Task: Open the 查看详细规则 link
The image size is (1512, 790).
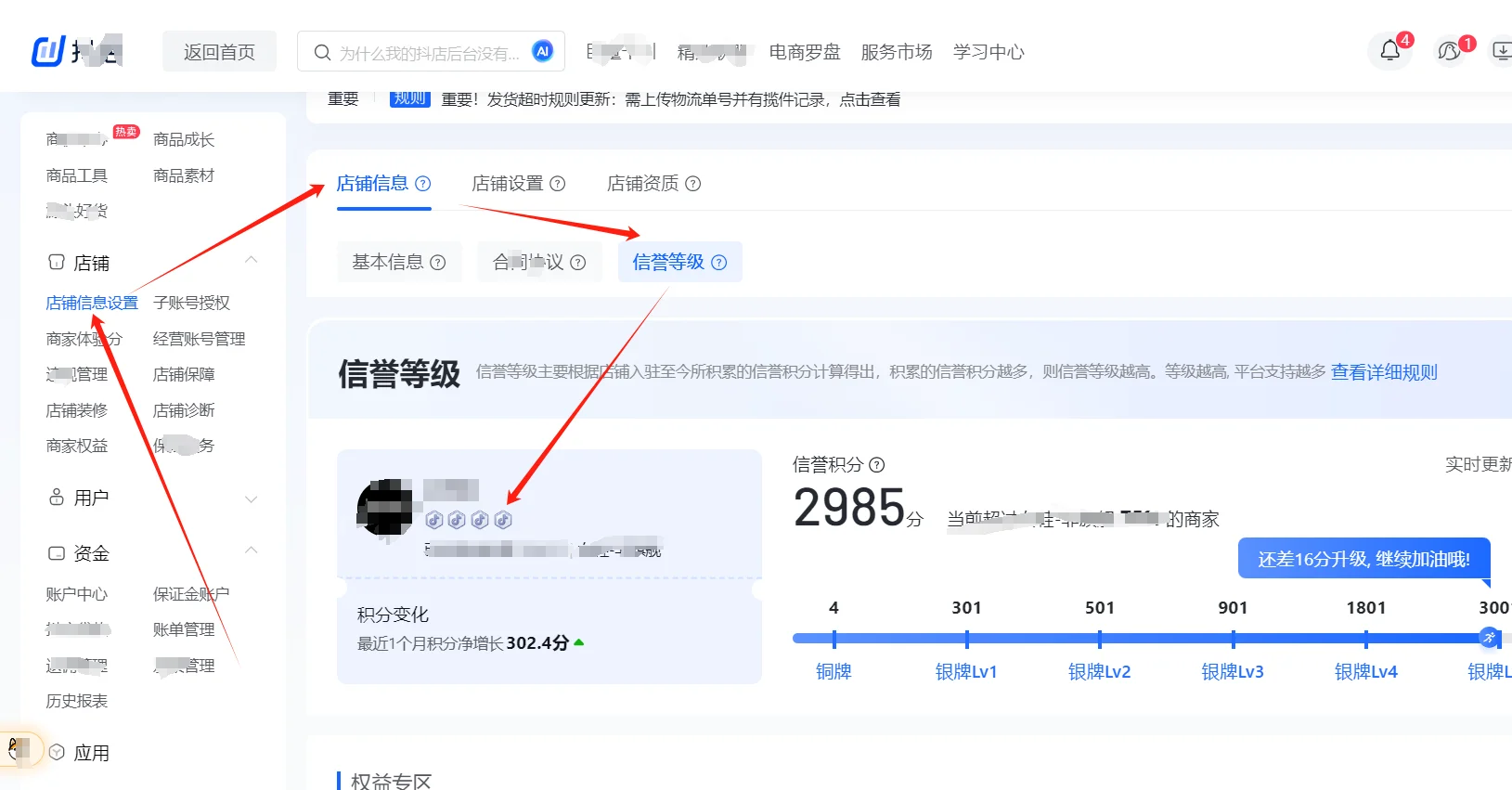Action: (1384, 372)
